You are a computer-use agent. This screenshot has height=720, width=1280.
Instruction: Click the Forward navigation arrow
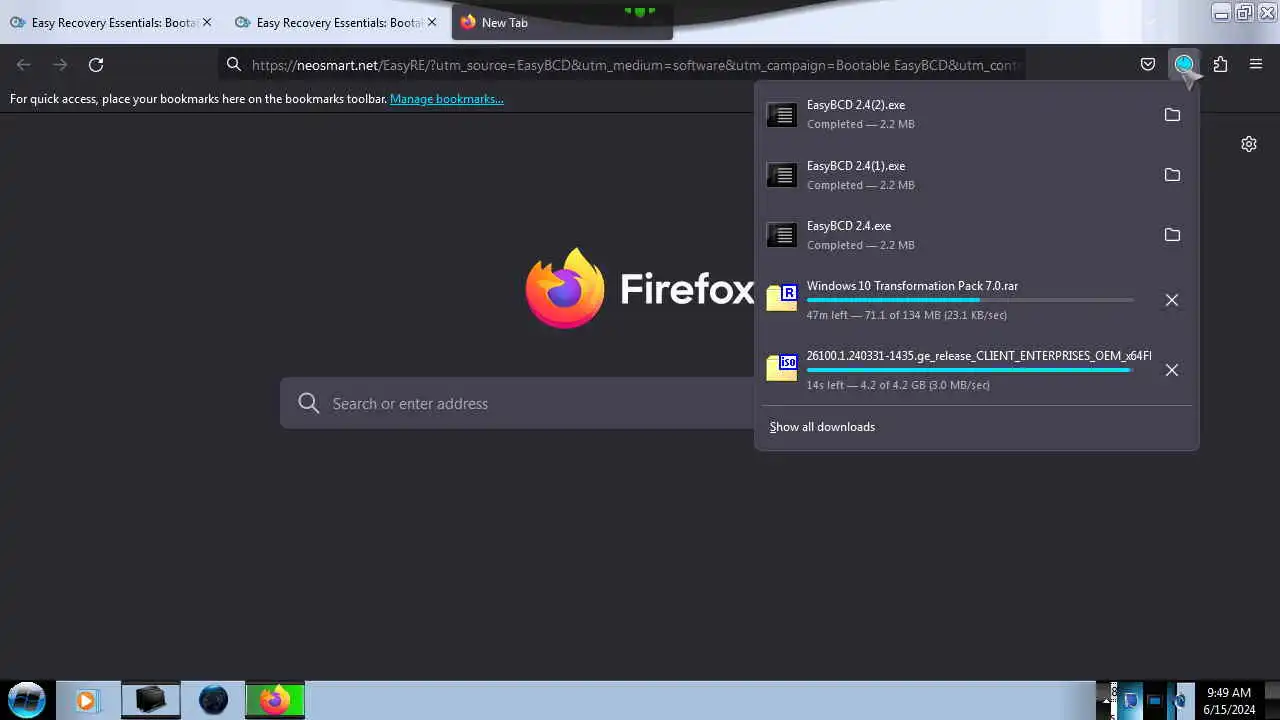click(60, 65)
